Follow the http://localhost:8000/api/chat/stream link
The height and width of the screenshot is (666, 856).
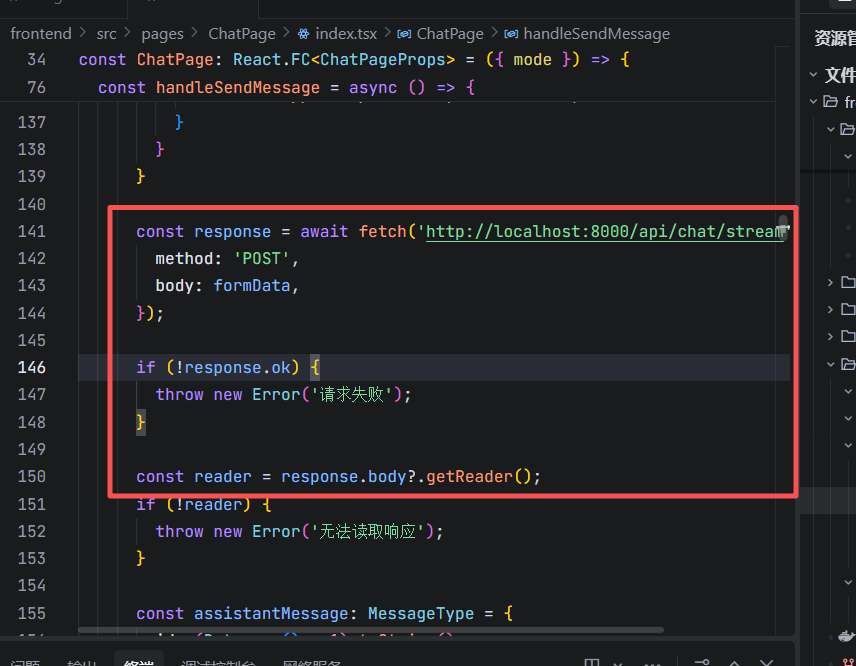click(x=604, y=231)
